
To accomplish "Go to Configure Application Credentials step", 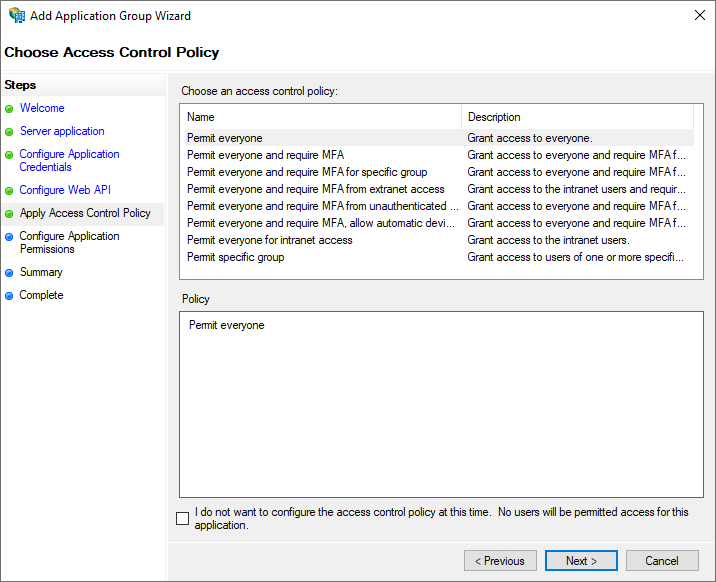I will 69,160.
